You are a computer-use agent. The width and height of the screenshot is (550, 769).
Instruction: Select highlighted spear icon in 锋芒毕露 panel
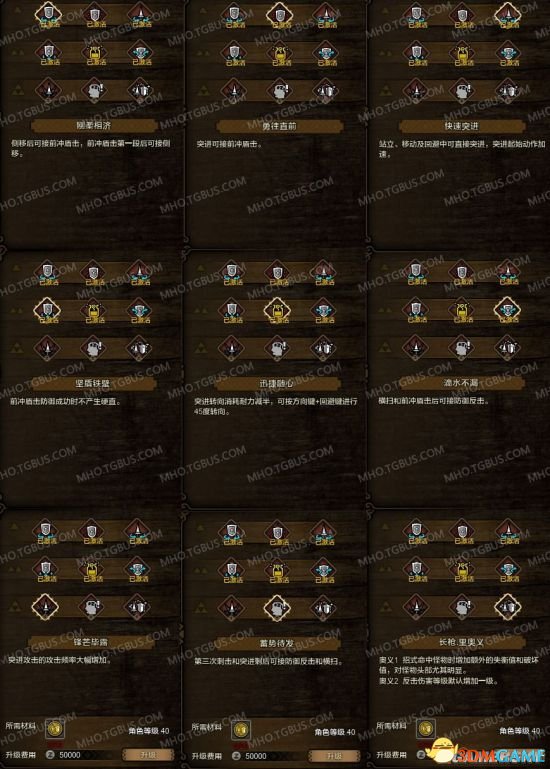click(45, 607)
